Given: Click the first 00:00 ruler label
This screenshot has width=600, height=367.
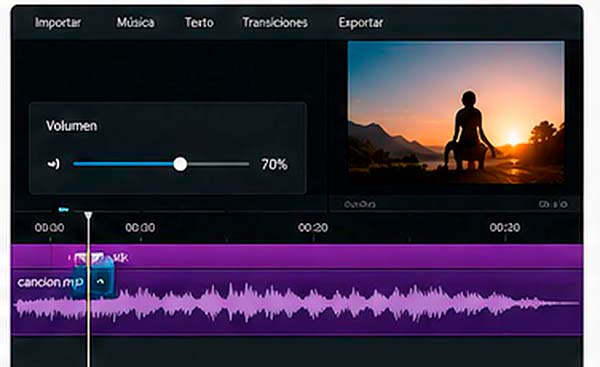Looking at the screenshot, I should click(49, 228).
